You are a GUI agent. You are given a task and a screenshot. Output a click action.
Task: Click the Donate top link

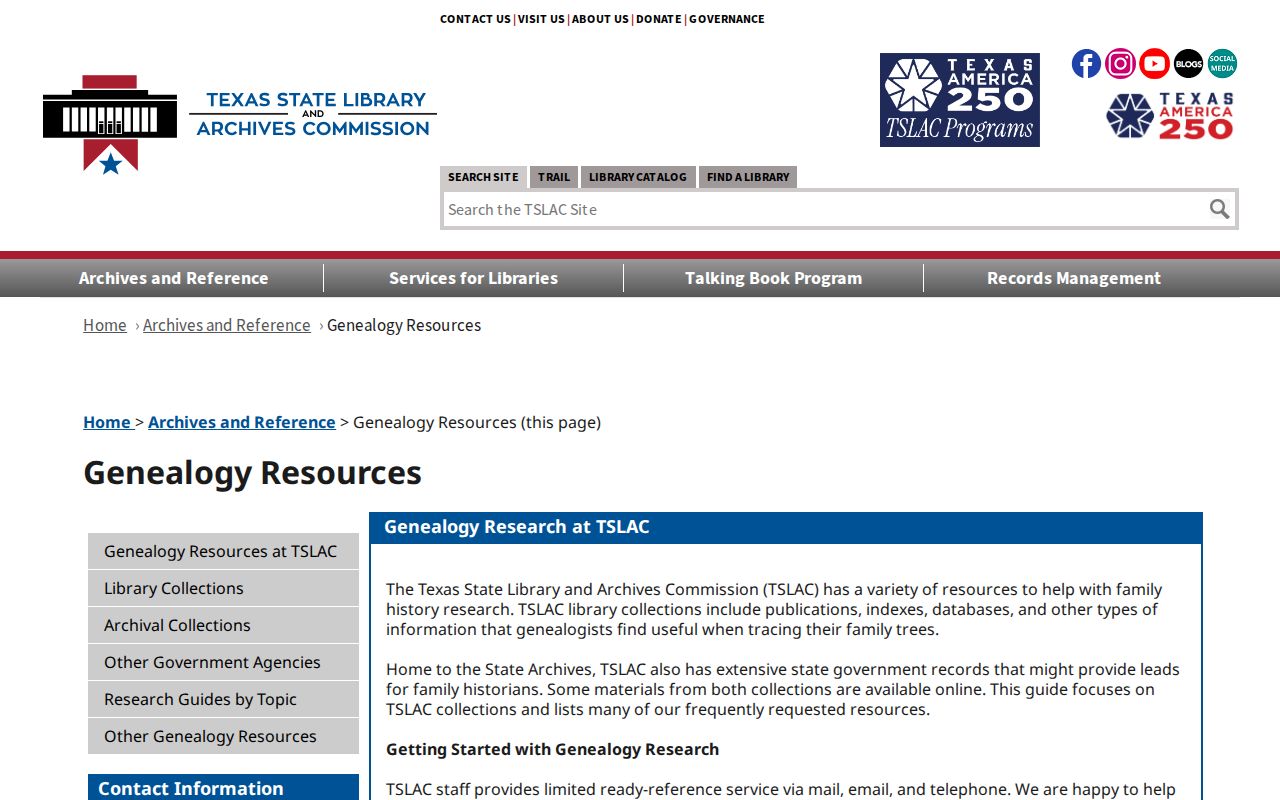coord(659,19)
